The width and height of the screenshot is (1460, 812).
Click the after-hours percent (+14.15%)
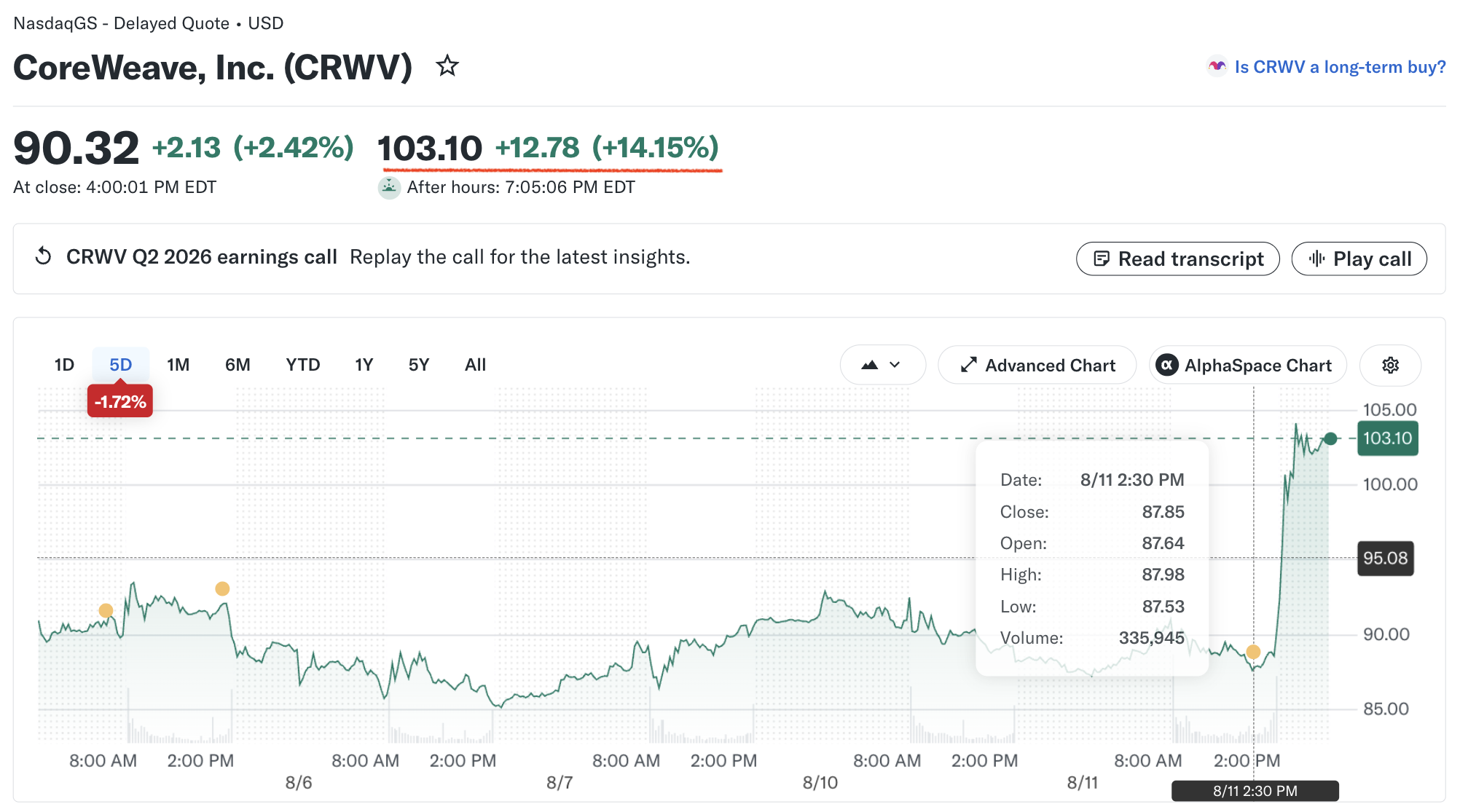point(655,148)
